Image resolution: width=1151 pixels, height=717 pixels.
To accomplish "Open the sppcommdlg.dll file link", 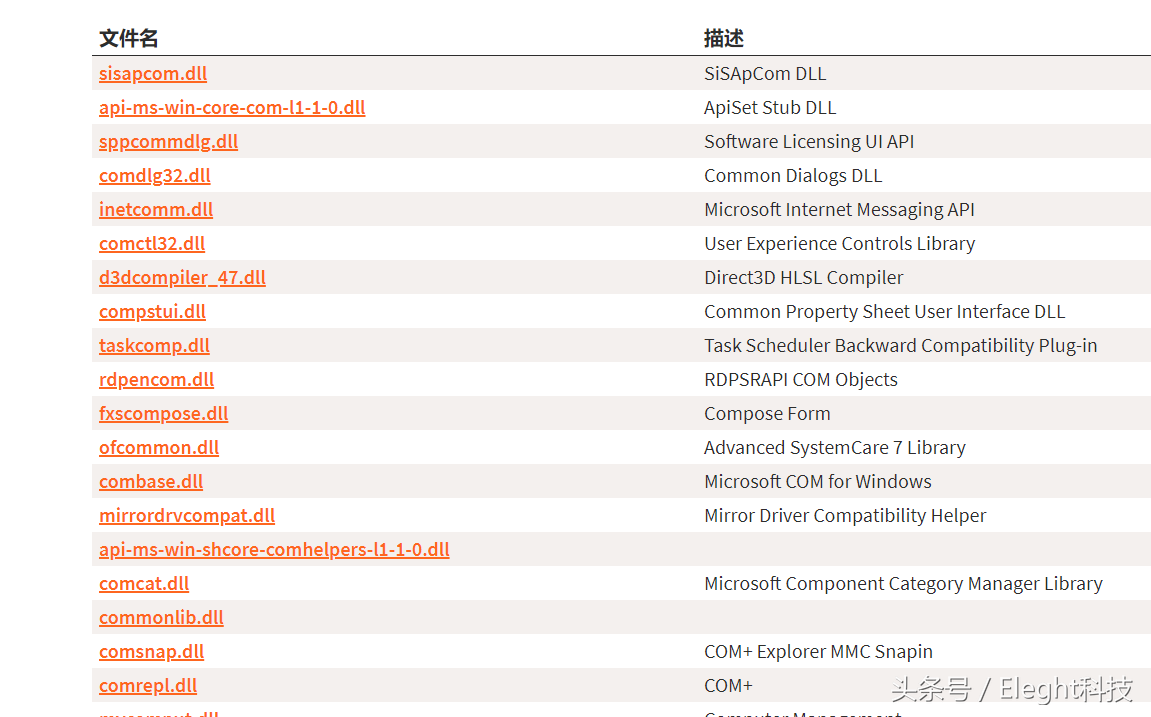I will tap(168, 142).
